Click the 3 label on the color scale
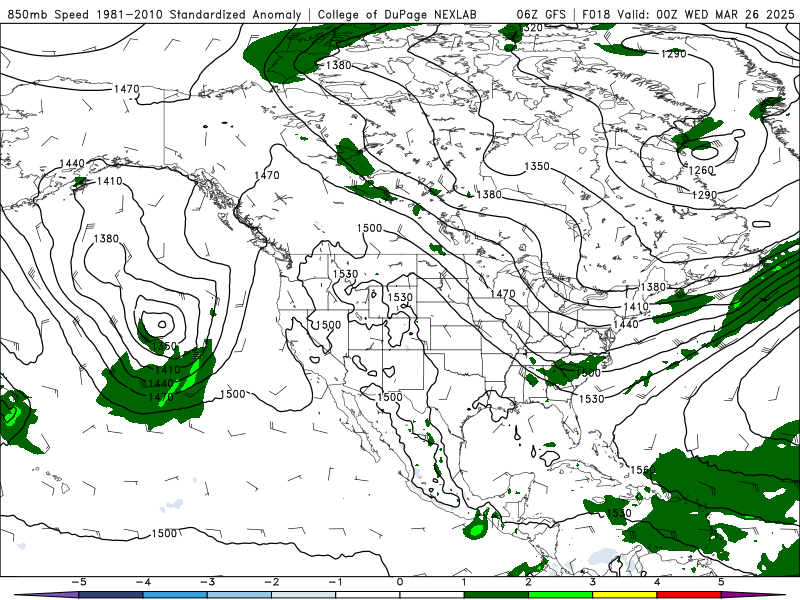Screen dimensions: 800x600 point(593,582)
